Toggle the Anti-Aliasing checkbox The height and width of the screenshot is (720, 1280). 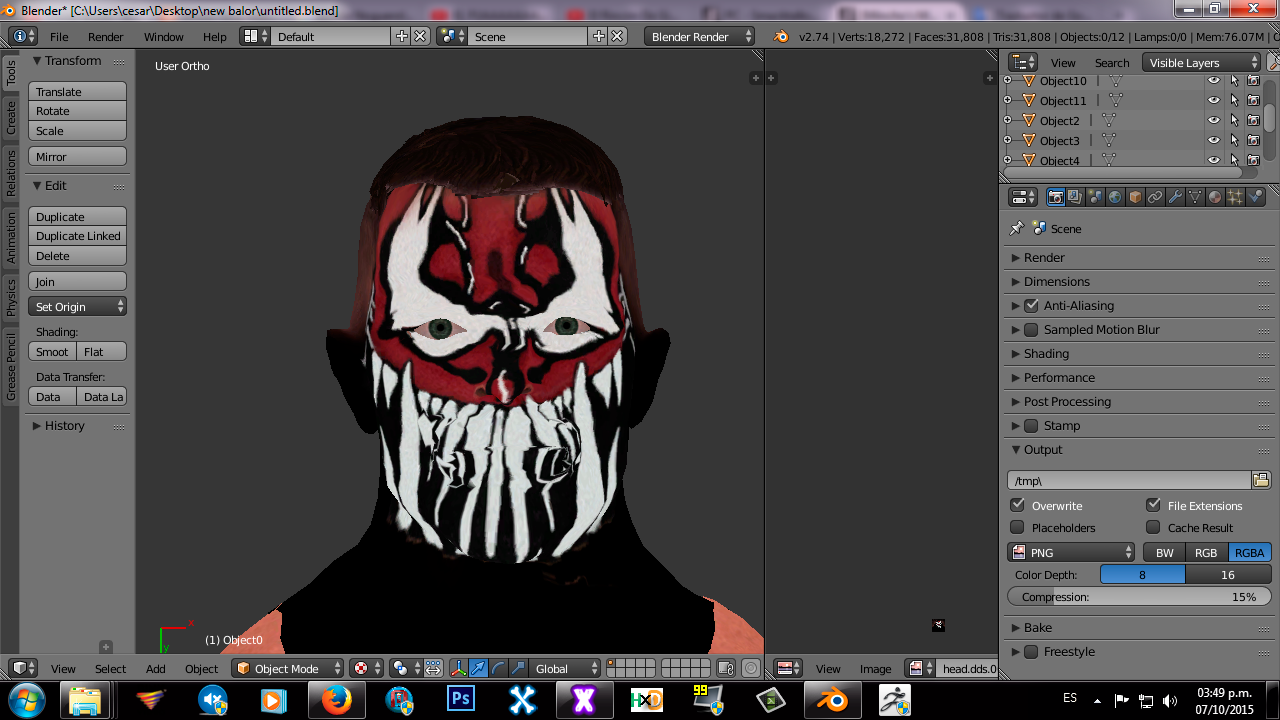1031,306
